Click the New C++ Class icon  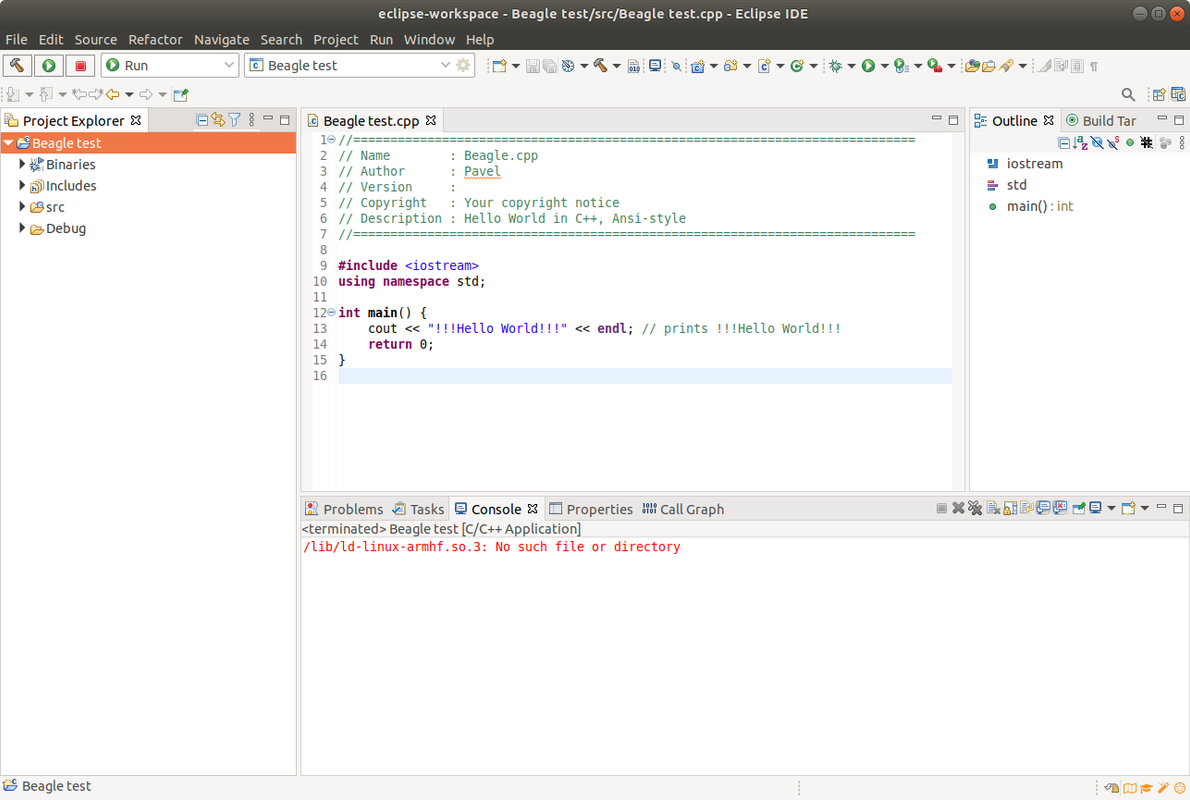797,66
